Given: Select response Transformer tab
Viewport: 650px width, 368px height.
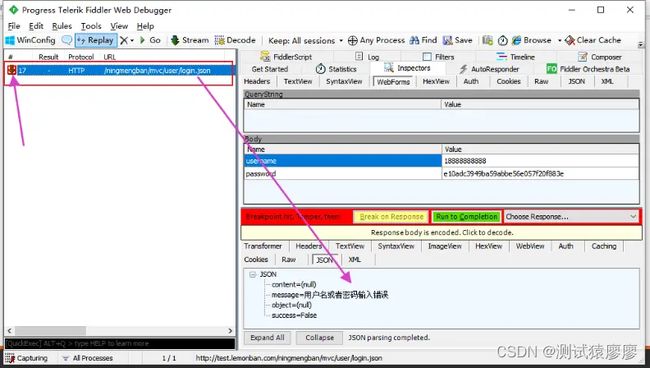Looking at the screenshot, I should 263,246.
